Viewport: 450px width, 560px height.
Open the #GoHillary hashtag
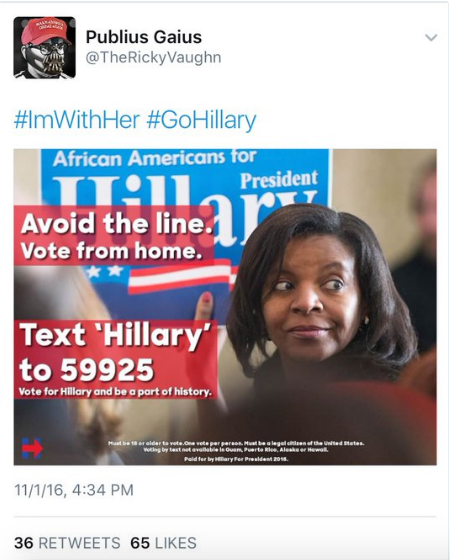[x=201, y=120]
